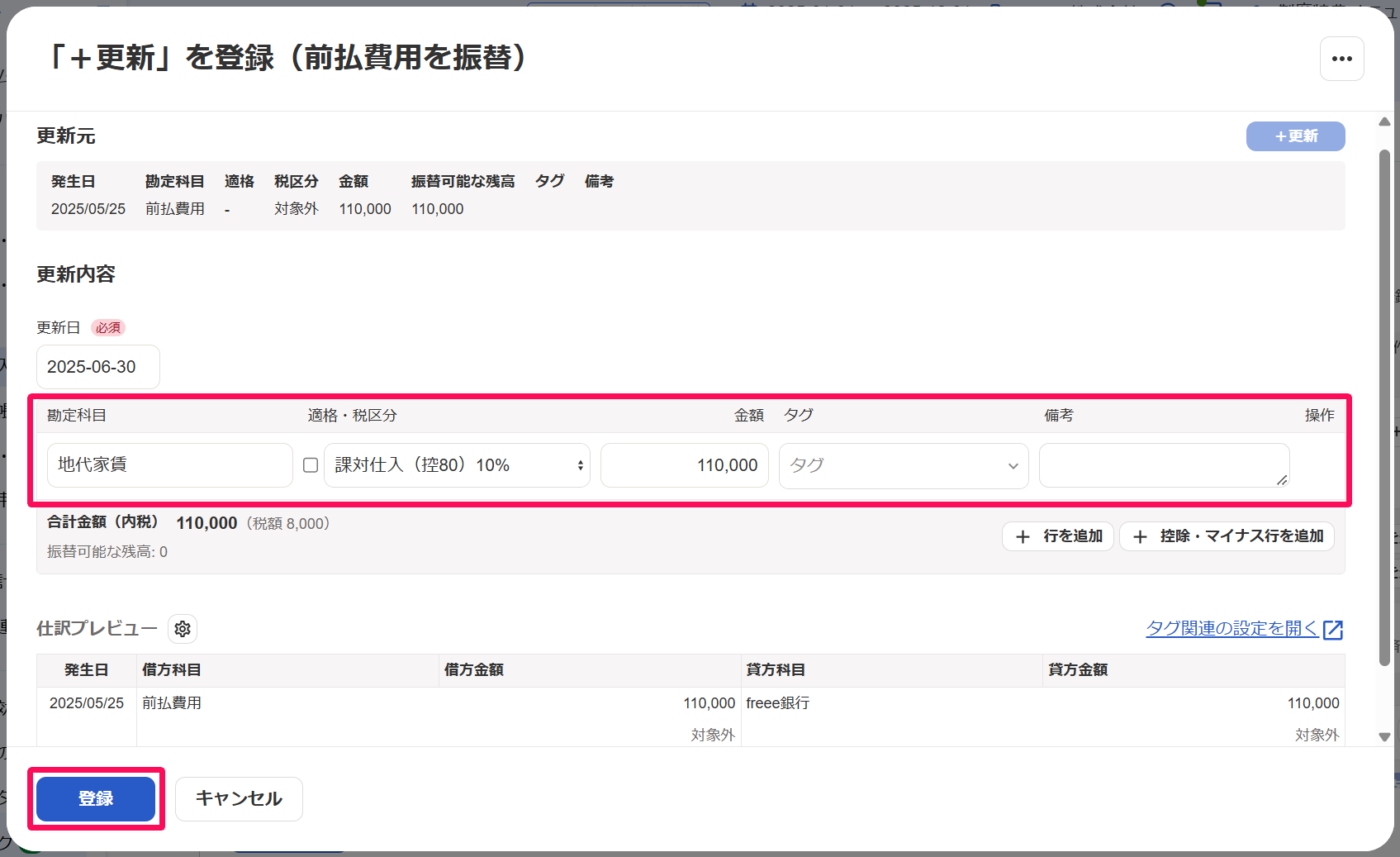Click the 必須 badge next to 更新日

click(x=108, y=328)
